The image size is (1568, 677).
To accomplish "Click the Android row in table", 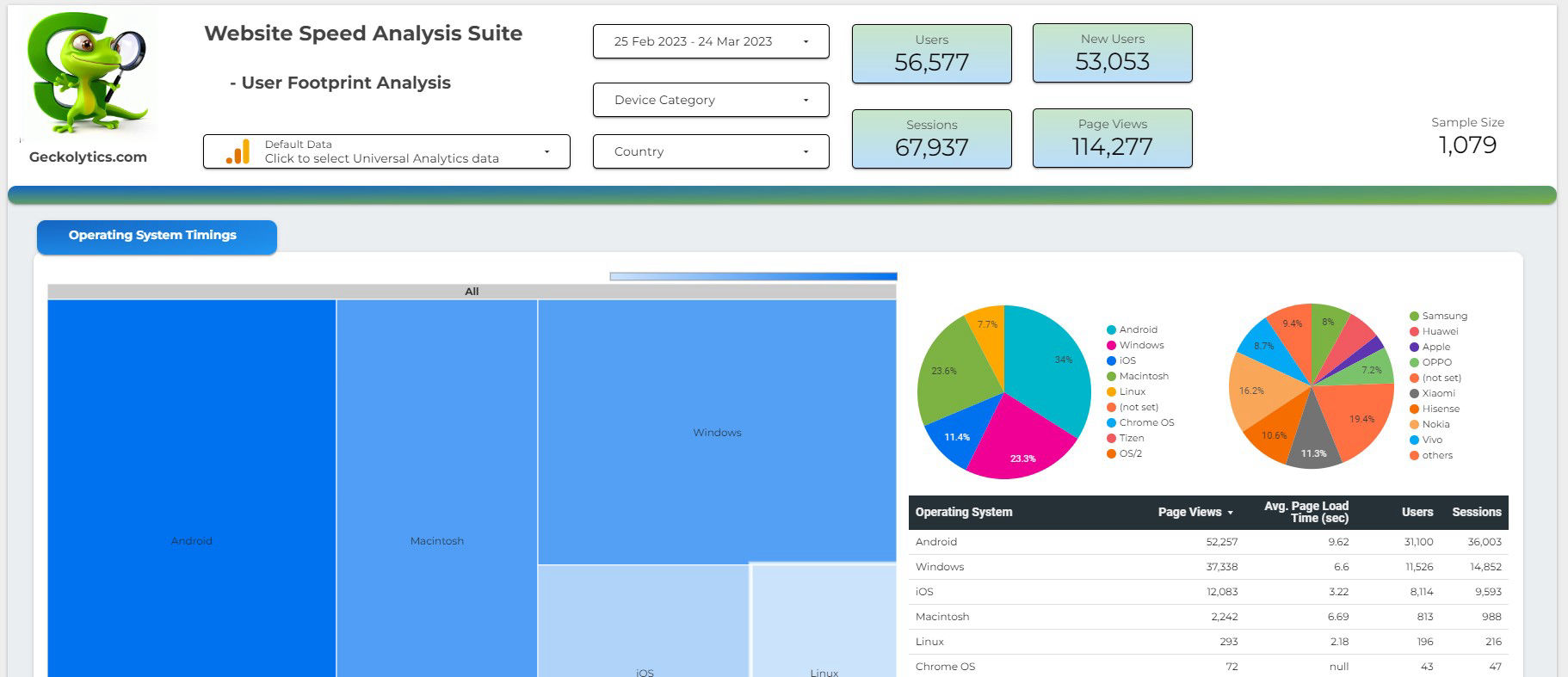I will coord(1208,542).
